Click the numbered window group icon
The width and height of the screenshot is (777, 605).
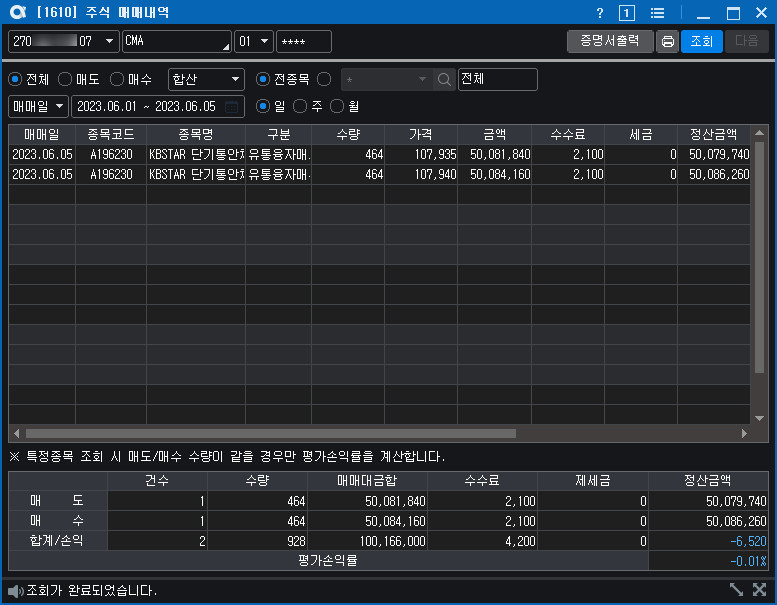[x=627, y=13]
